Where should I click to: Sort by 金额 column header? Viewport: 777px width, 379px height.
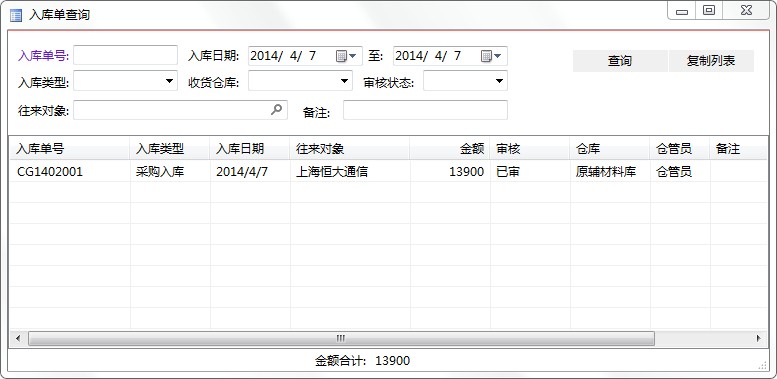click(450, 148)
